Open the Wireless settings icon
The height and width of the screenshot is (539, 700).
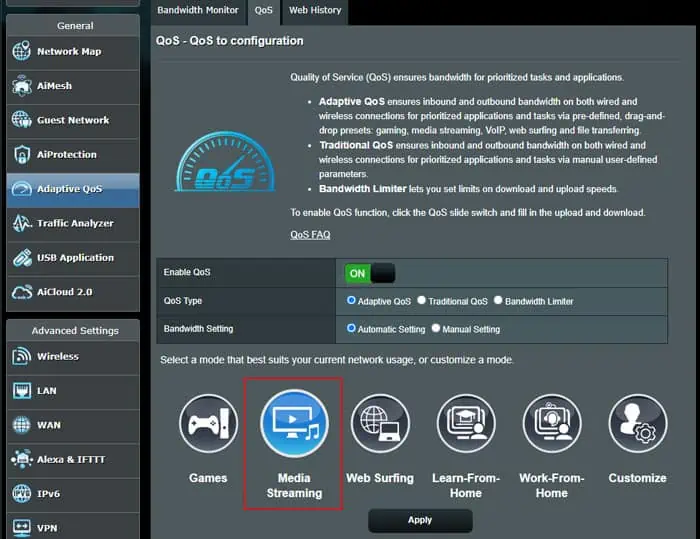[21, 356]
